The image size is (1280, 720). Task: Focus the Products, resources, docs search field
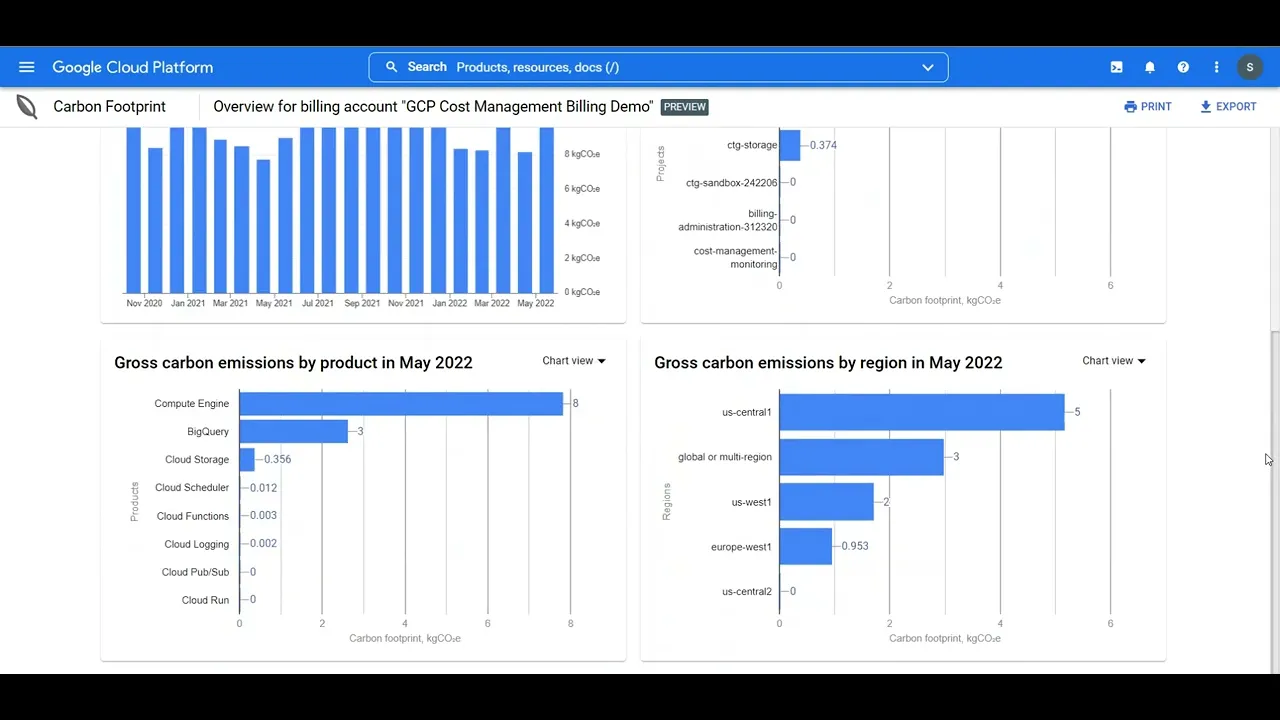click(x=658, y=67)
